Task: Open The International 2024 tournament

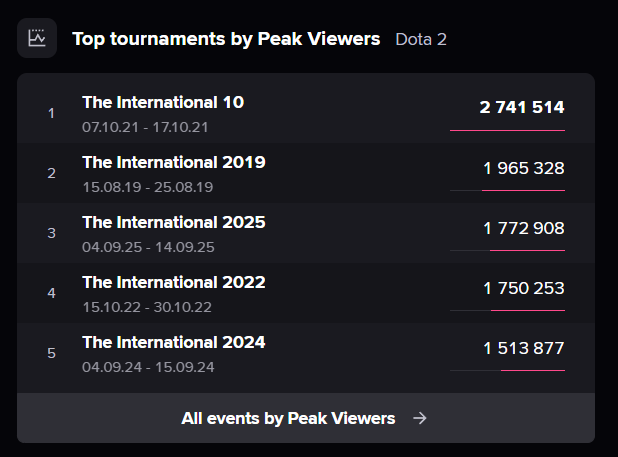Action: point(174,342)
